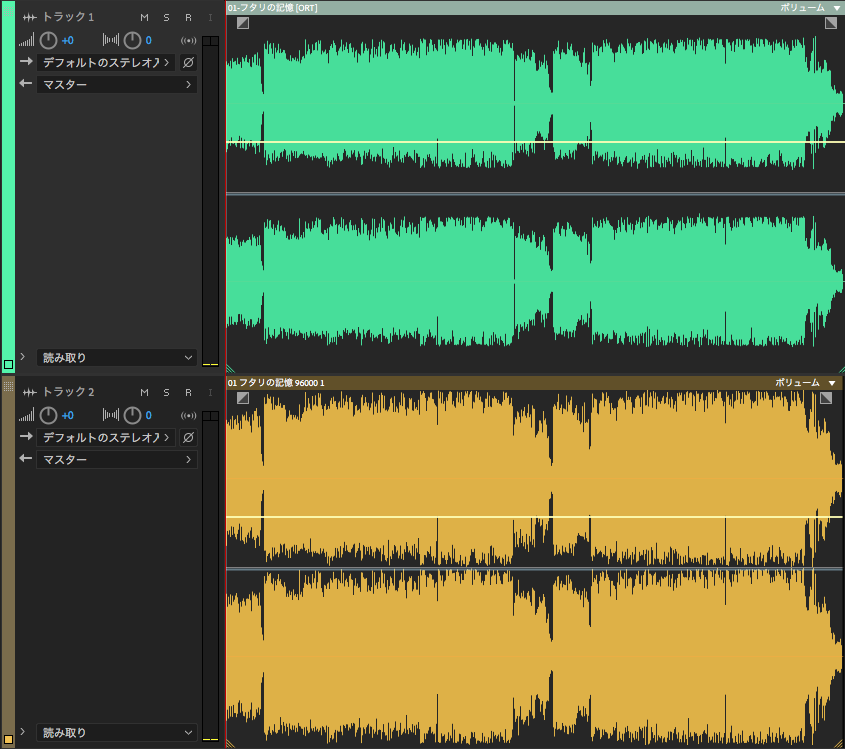Select clip title 01-フタリの記憶 [ORT]
Screen dimensions: 845x749
tap(273, 8)
